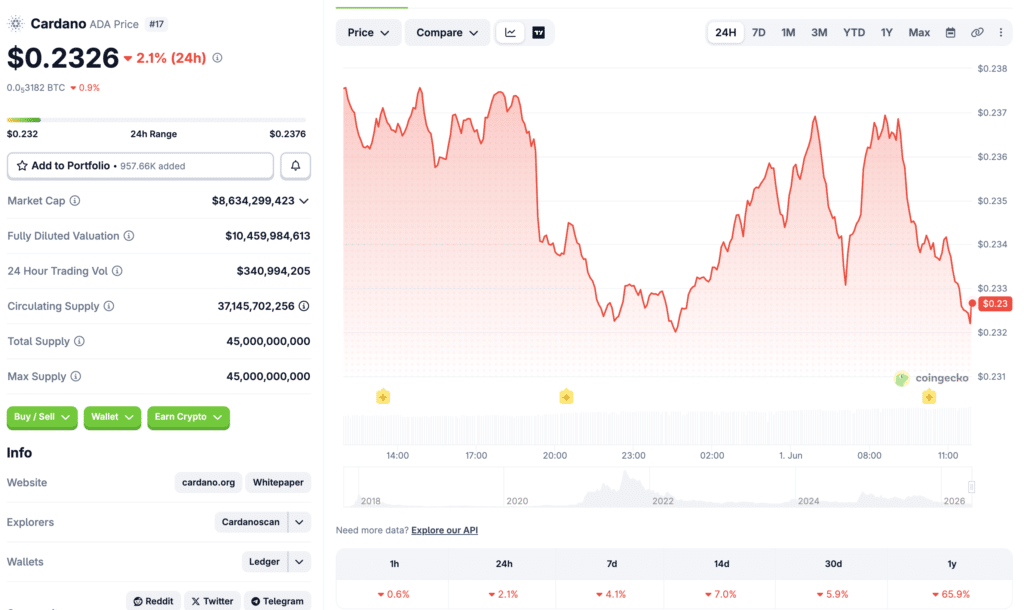Click the #17 rank badge
This screenshot has height=610, width=1024.
pyautogui.click(x=156, y=24)
